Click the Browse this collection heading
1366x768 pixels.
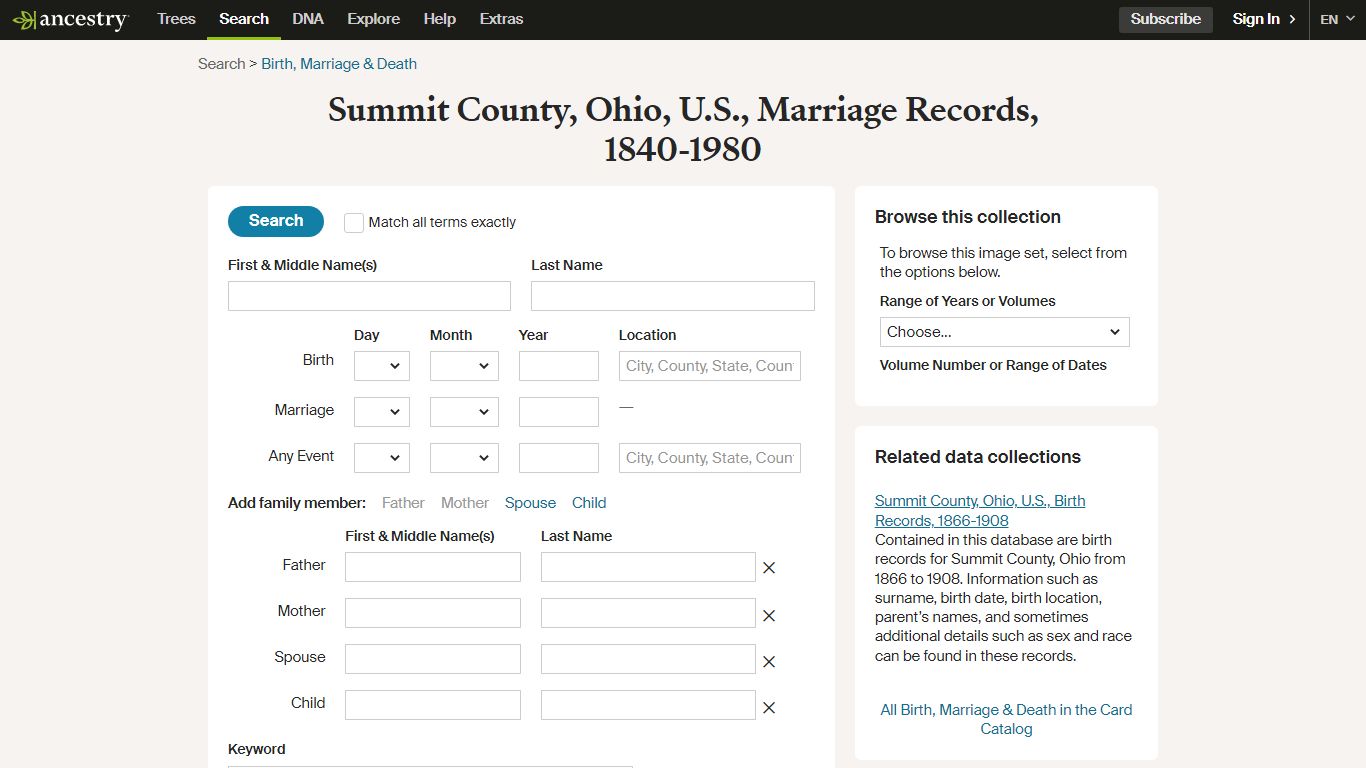coord(968,217)
